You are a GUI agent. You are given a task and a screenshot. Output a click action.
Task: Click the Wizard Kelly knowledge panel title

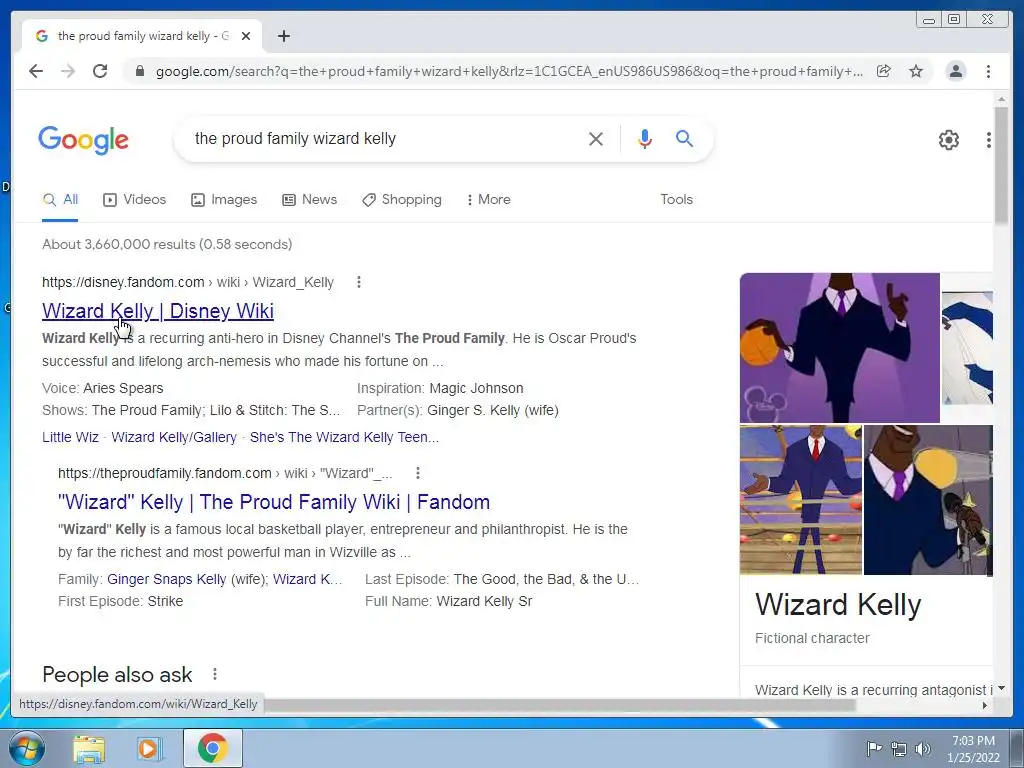pyautogui.click(x=838, y=605)
